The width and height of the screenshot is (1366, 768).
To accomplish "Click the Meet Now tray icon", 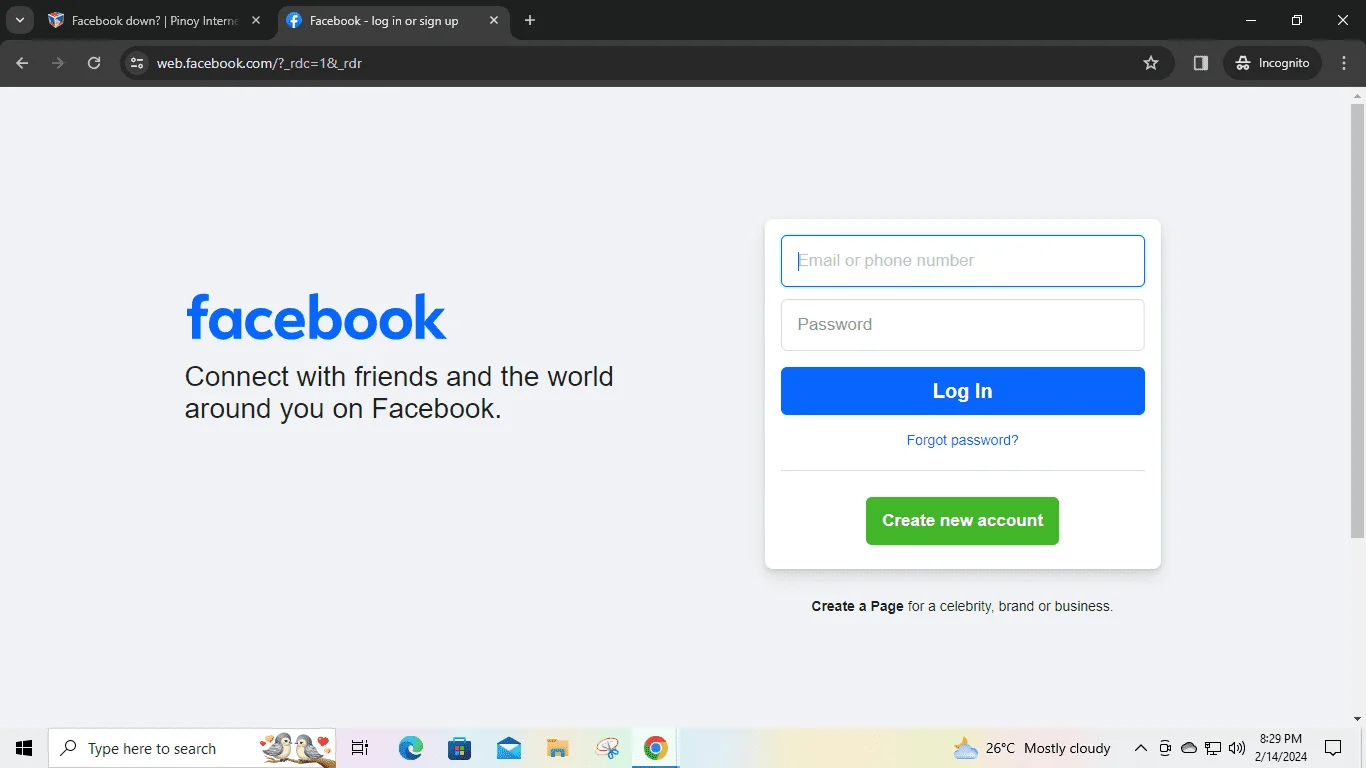I will 1165,748.
